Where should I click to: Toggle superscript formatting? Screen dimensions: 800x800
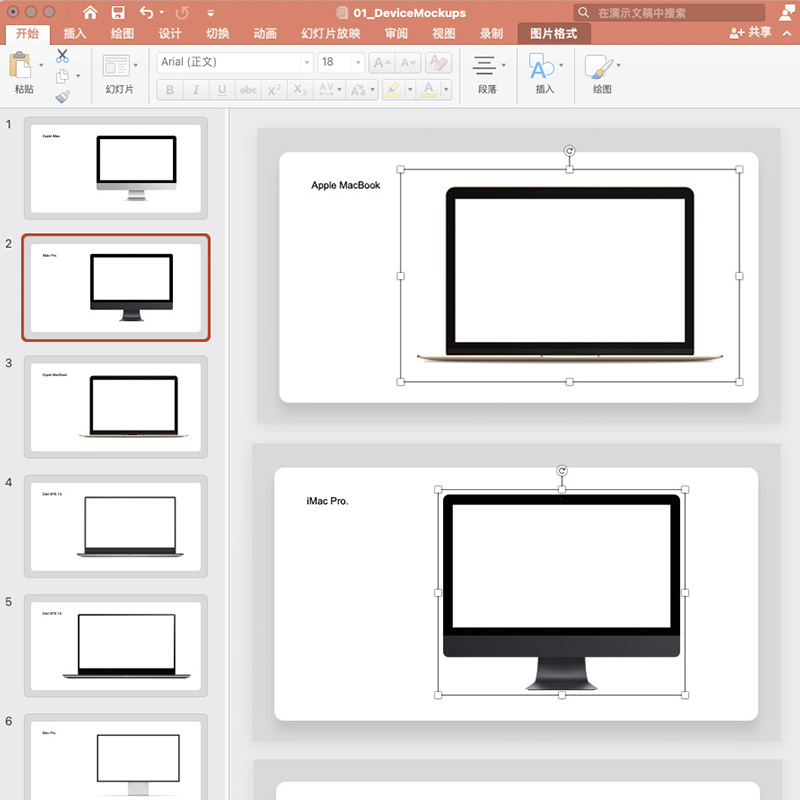tap(274, 90)
